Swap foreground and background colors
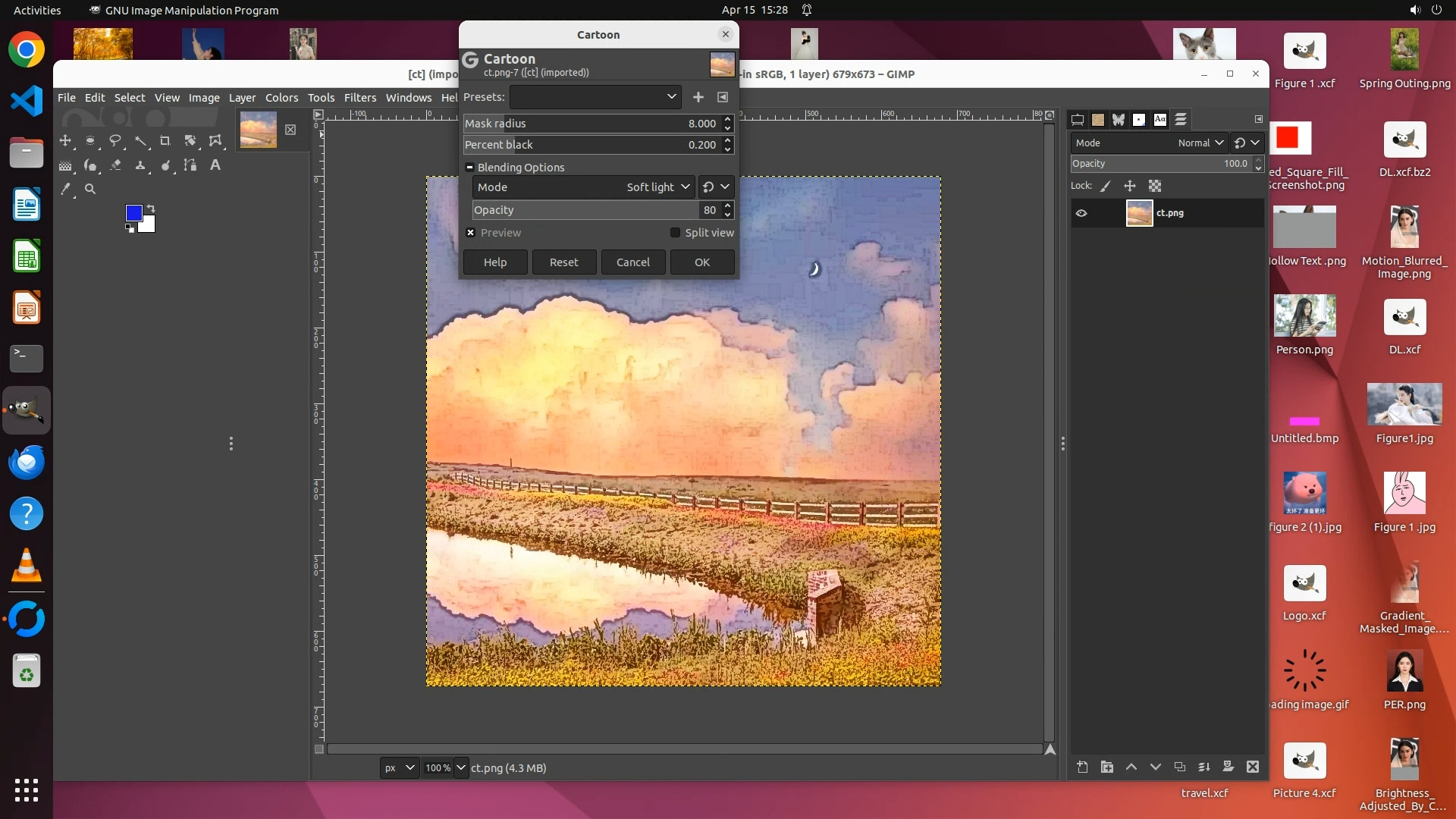 (151, 208)
